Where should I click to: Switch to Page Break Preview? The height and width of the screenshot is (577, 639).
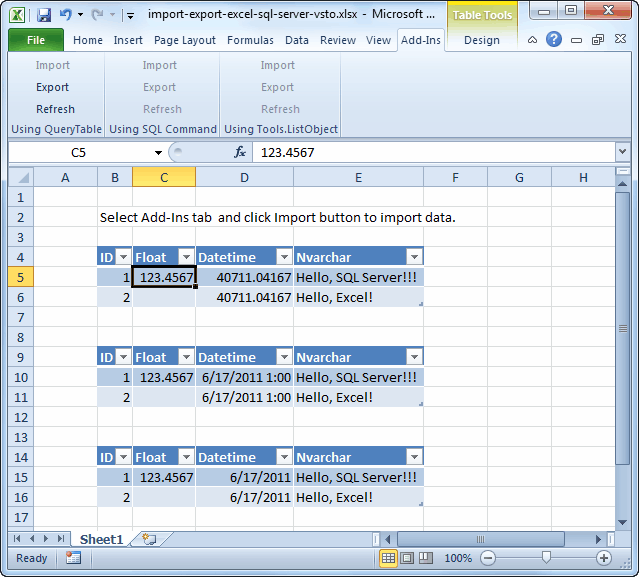coord(426,558)
